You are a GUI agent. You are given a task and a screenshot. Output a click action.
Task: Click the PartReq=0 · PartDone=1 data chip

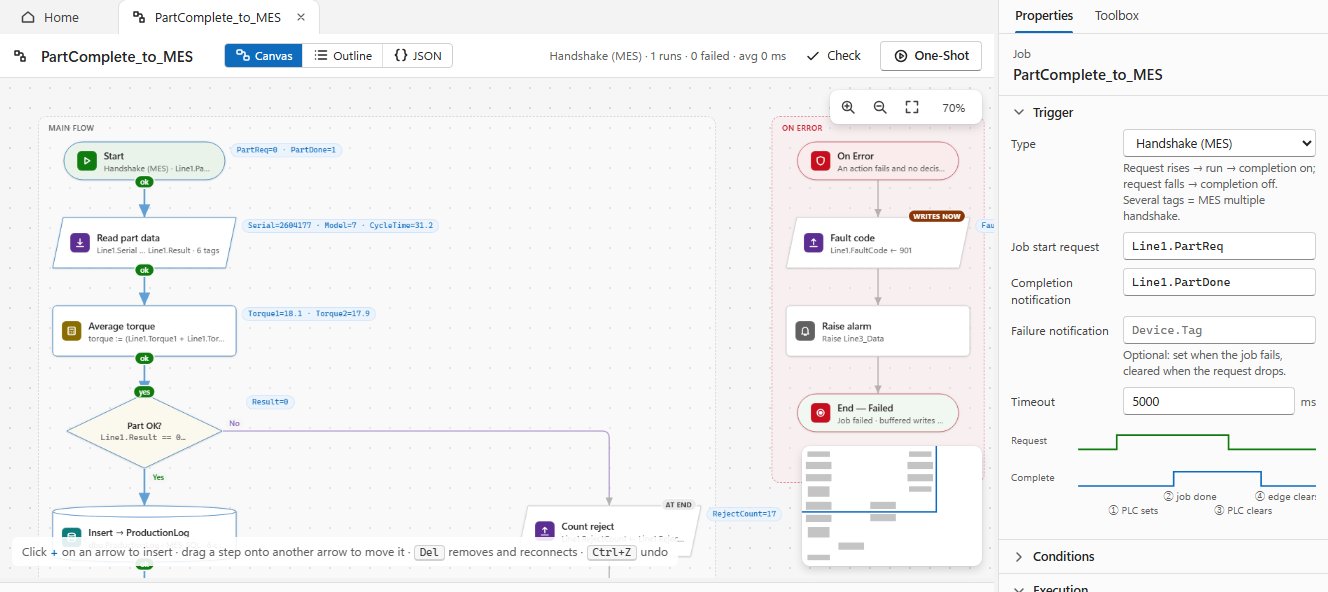[x=287, y=150]
